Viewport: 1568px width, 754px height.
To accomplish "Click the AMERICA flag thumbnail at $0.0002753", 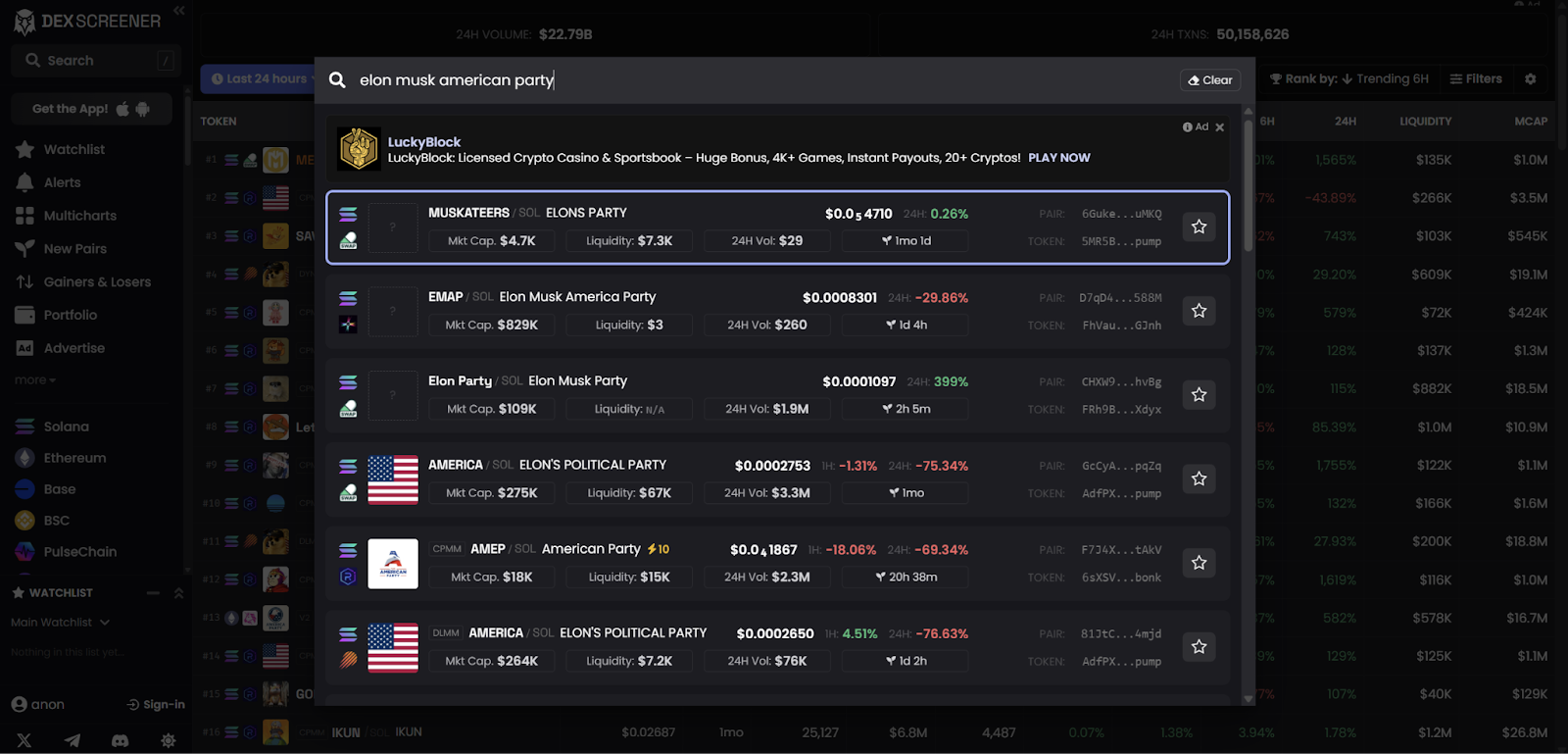I will point(393,479).
